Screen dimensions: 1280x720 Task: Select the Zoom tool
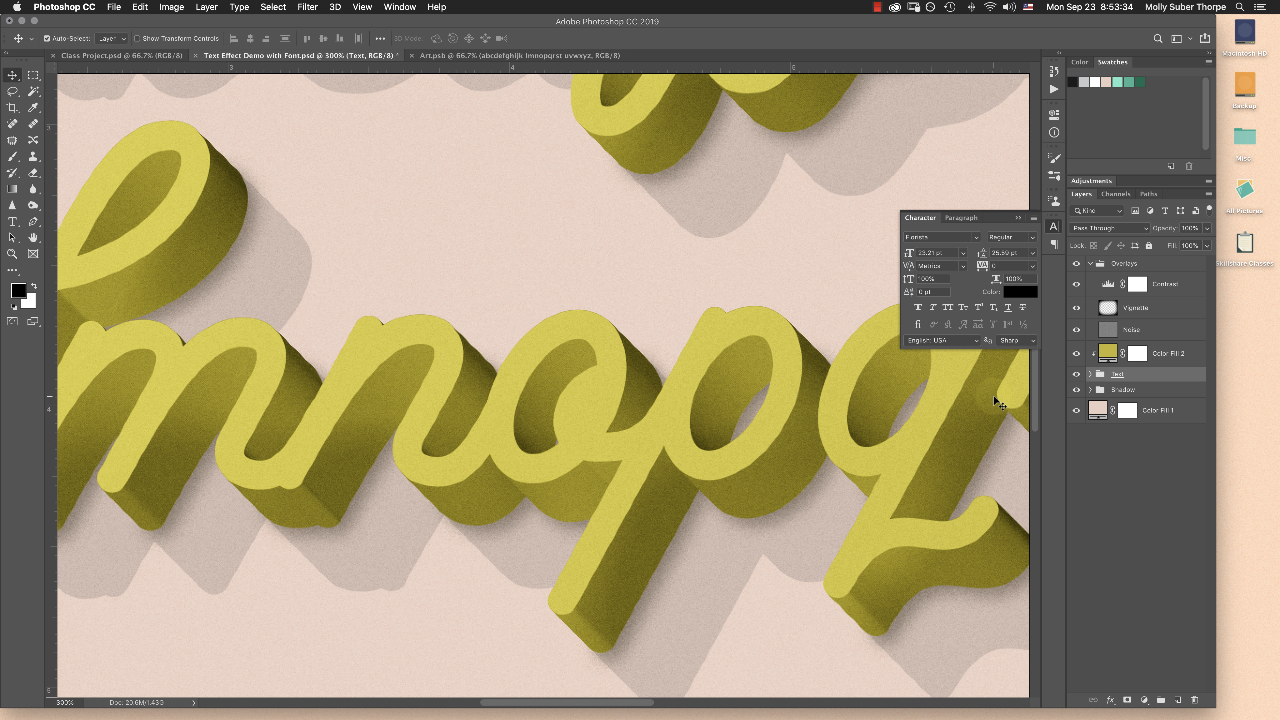pyautogui.click(x=13, y=254)
